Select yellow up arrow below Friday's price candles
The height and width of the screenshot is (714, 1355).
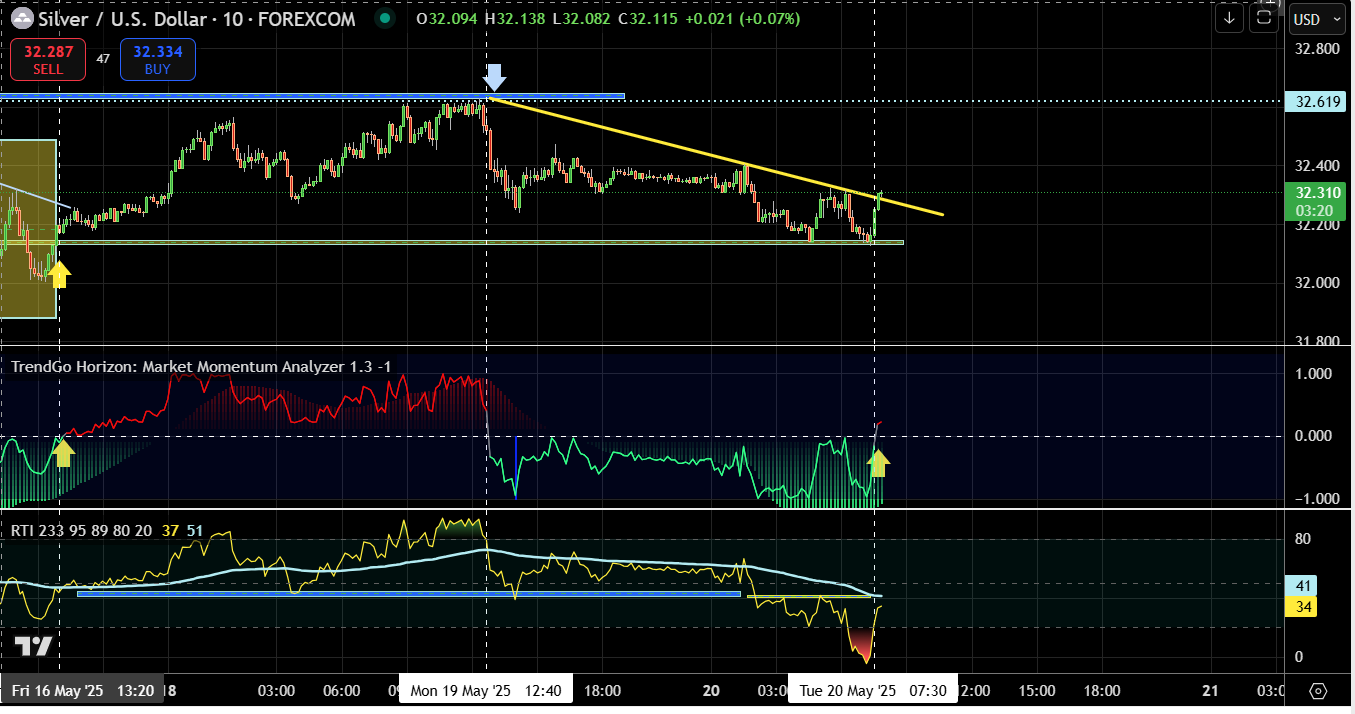point(59,273)
